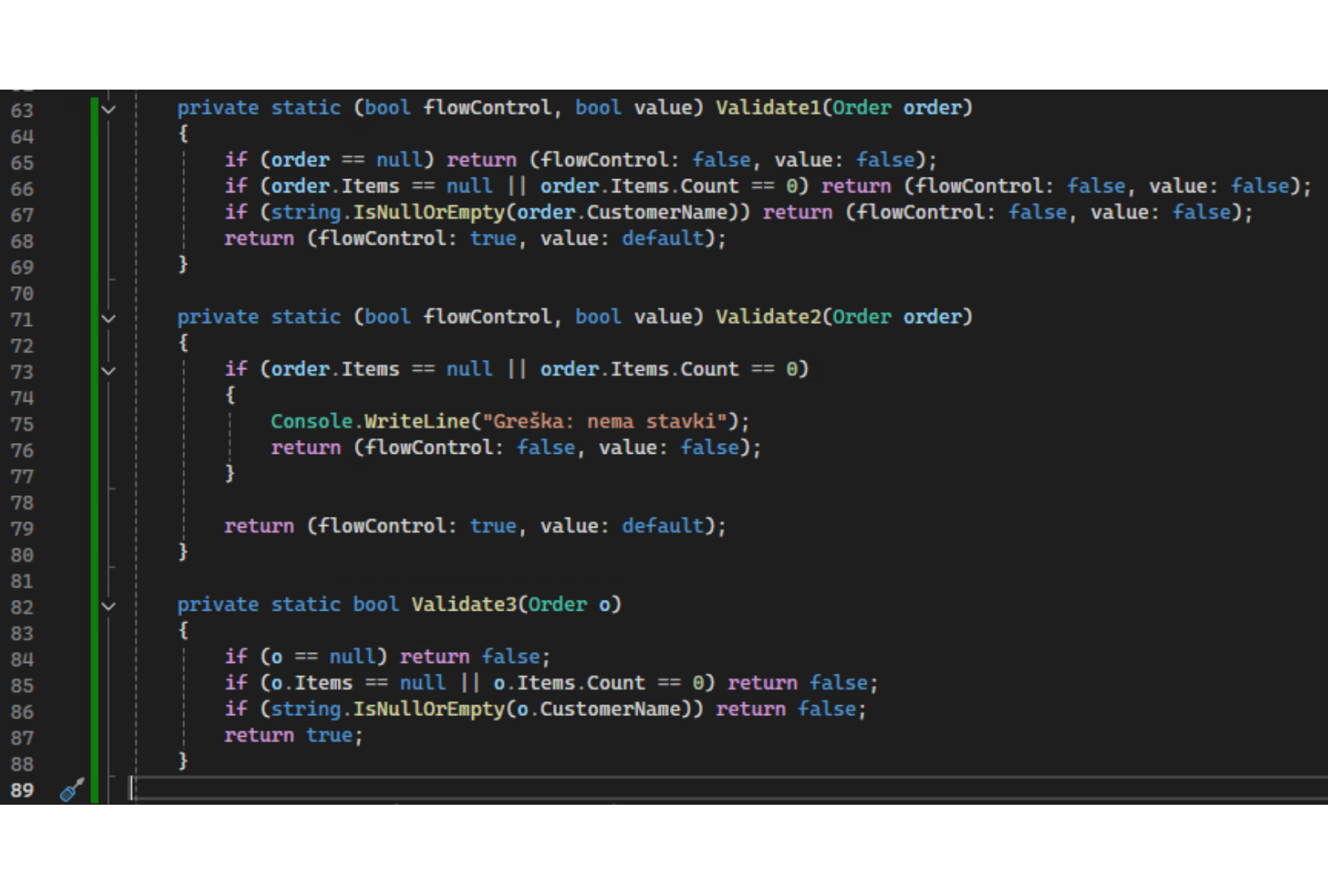Collapse the Validate2 method fold chevron
The width and height of the screenshot is (1328, 896).
[x=108, y=318]
